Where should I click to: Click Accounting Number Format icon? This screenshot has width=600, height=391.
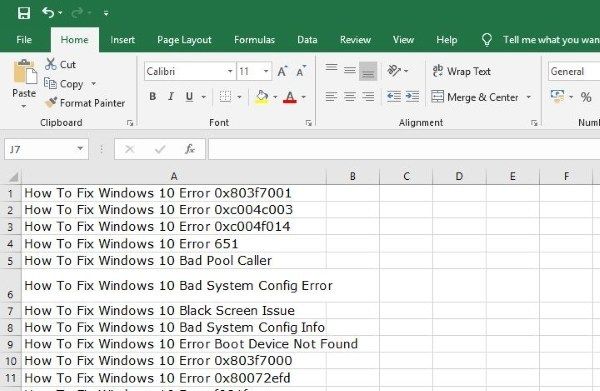(558, 97)
